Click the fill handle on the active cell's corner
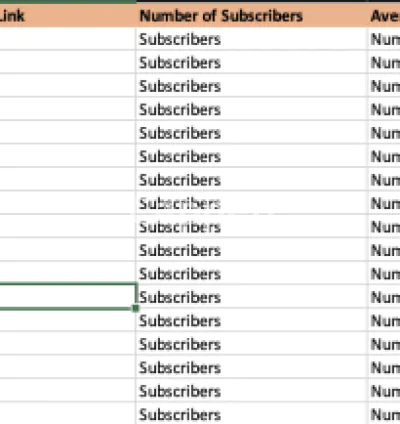Image resolution: width=400 pixels, height=424 pixels. pos(136,308)
